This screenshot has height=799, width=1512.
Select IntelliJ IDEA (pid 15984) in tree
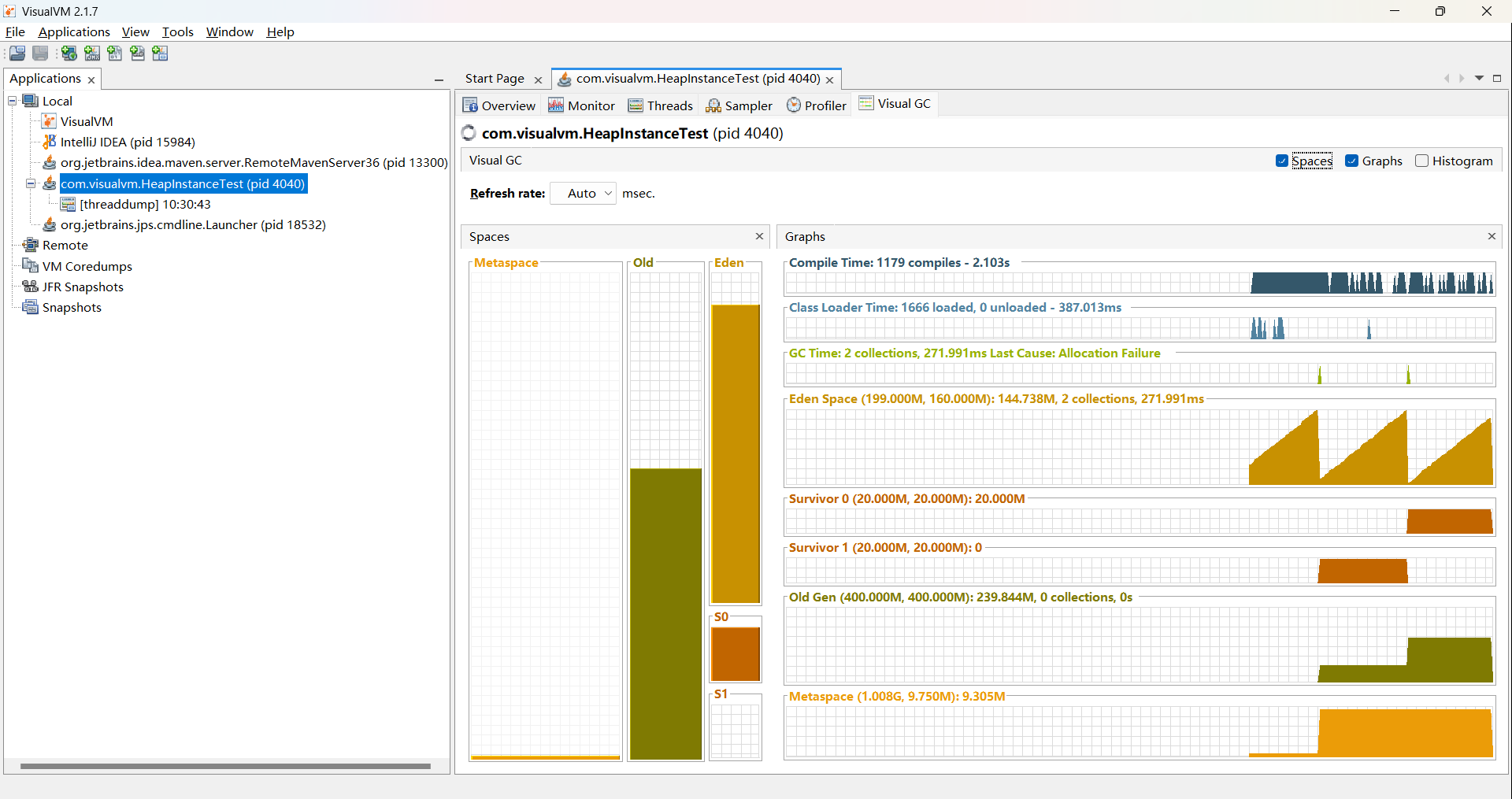click(x=128, y=142)
